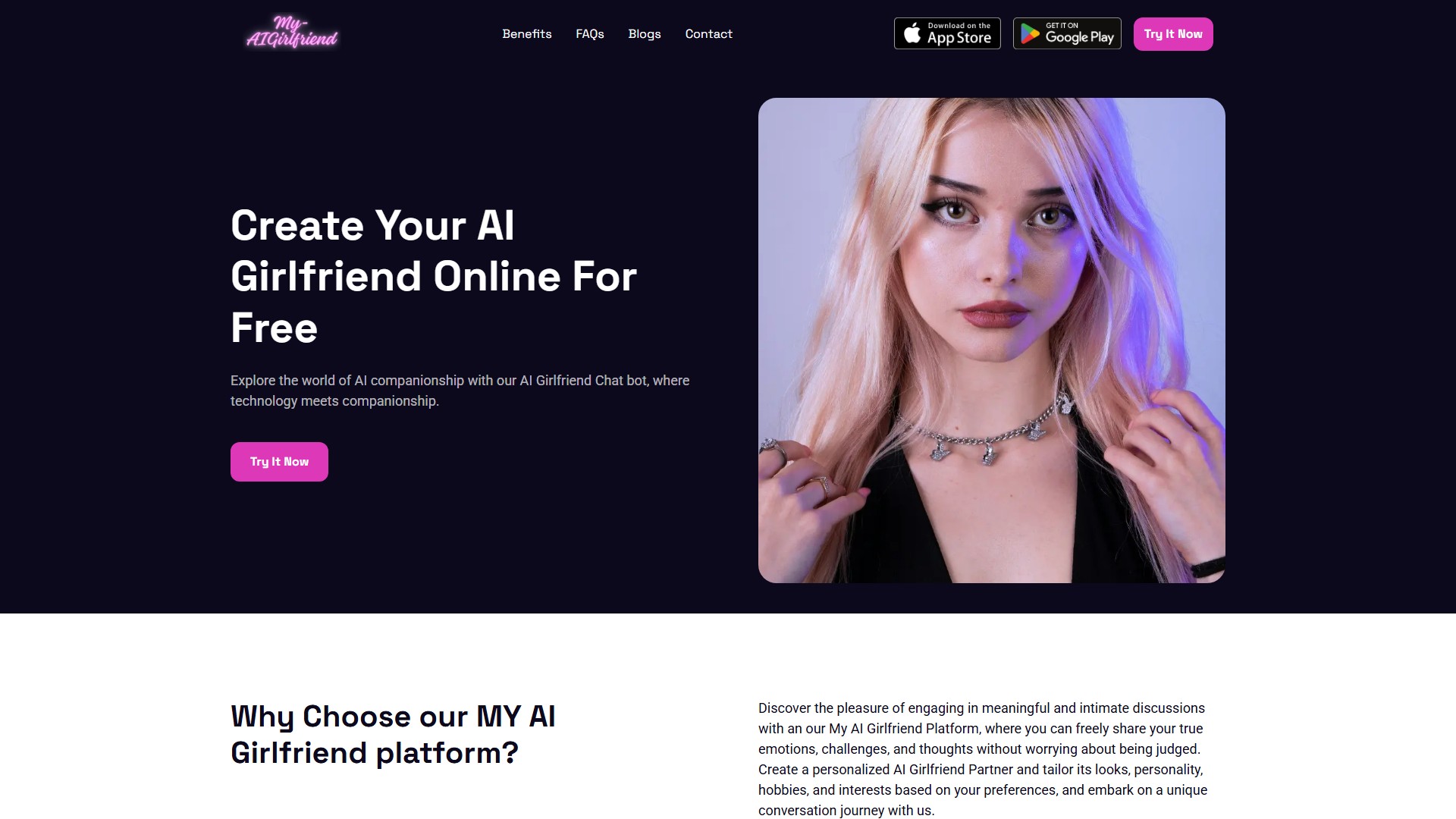Viewport: 1456px width, 819px height.
Task: Click the 'Google Play' text on the badge
Action: click(x=1079, y=37)
